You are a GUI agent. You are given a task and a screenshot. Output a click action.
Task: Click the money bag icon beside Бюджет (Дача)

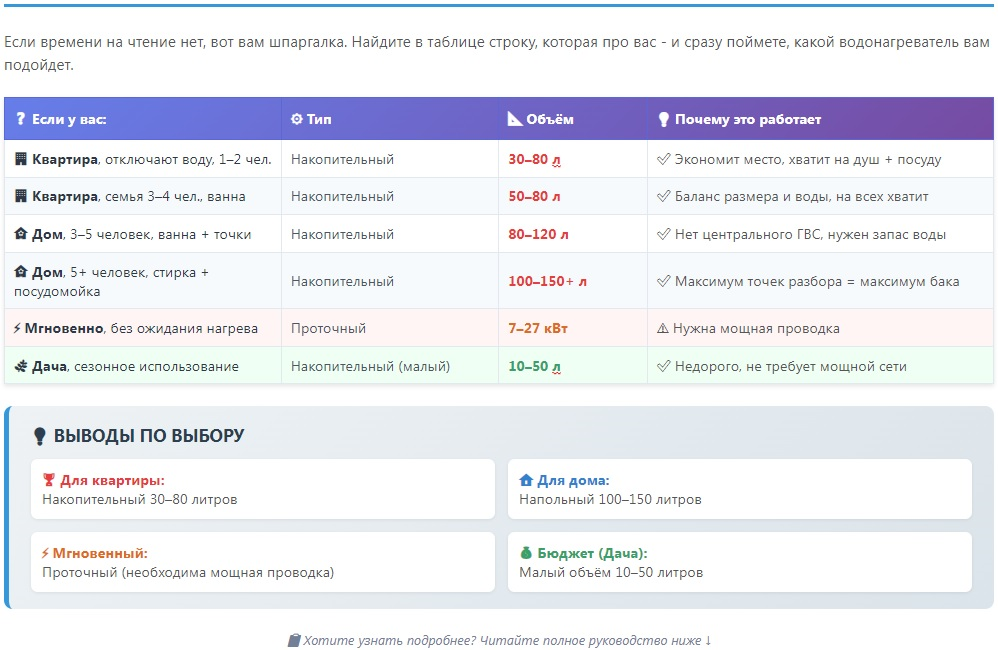coord(526,553)
